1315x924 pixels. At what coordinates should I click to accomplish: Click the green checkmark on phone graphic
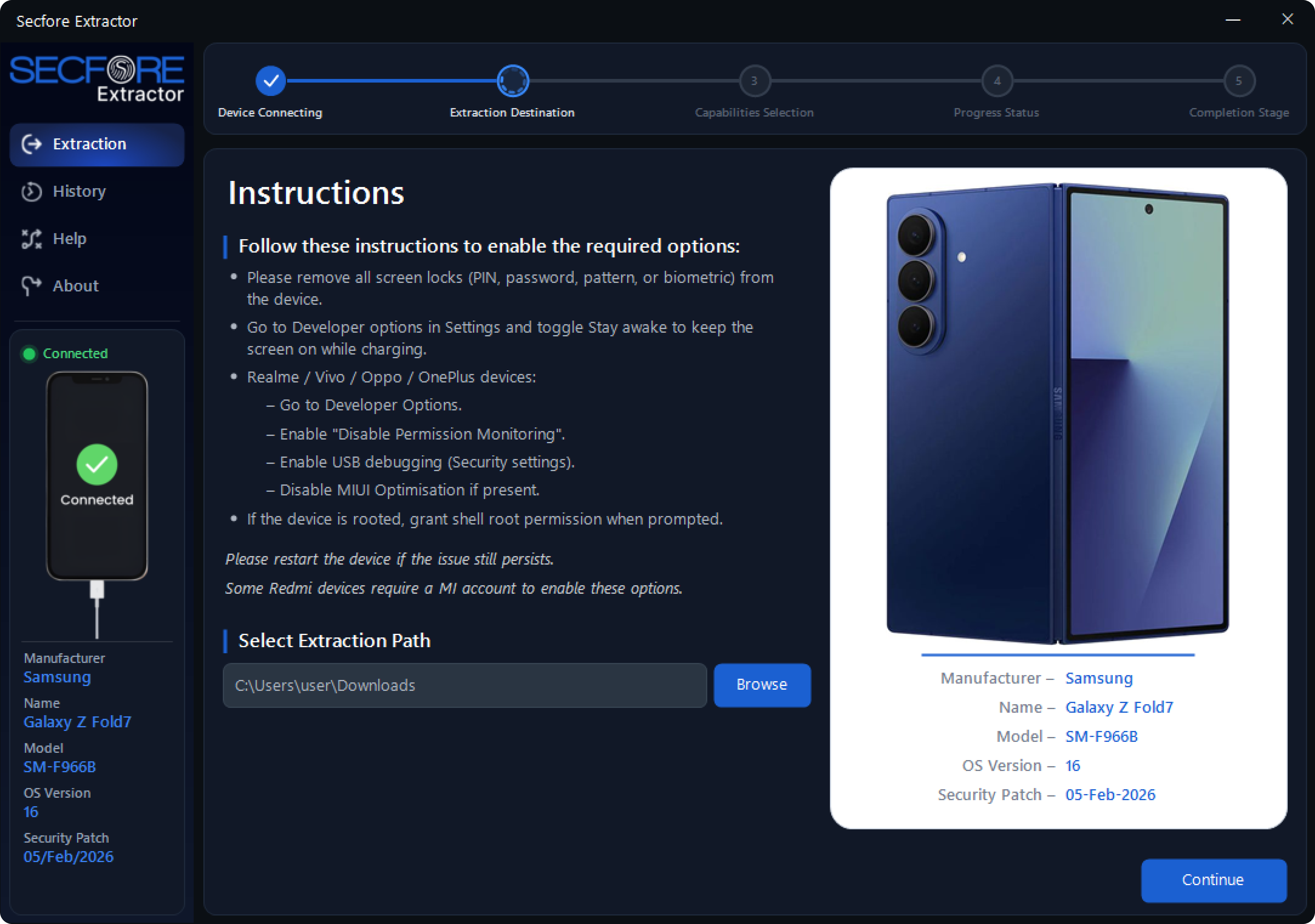click(x=97, y=464)
